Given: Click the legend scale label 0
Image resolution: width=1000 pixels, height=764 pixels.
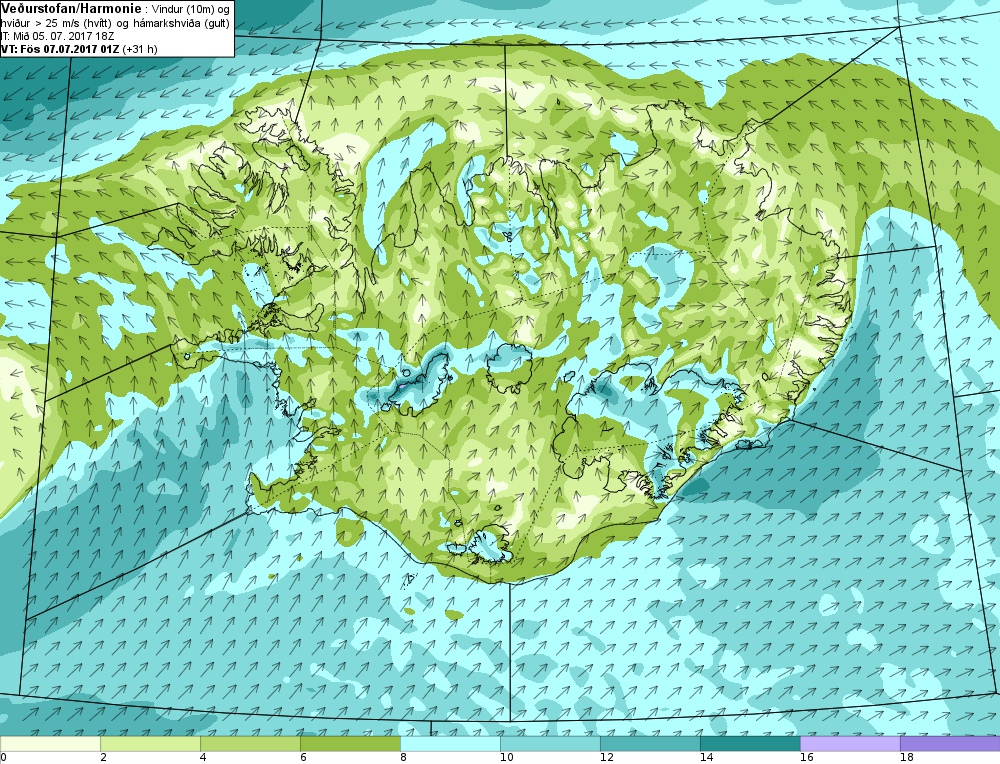Looking at the screenshot, I should (x=3, y=758).
